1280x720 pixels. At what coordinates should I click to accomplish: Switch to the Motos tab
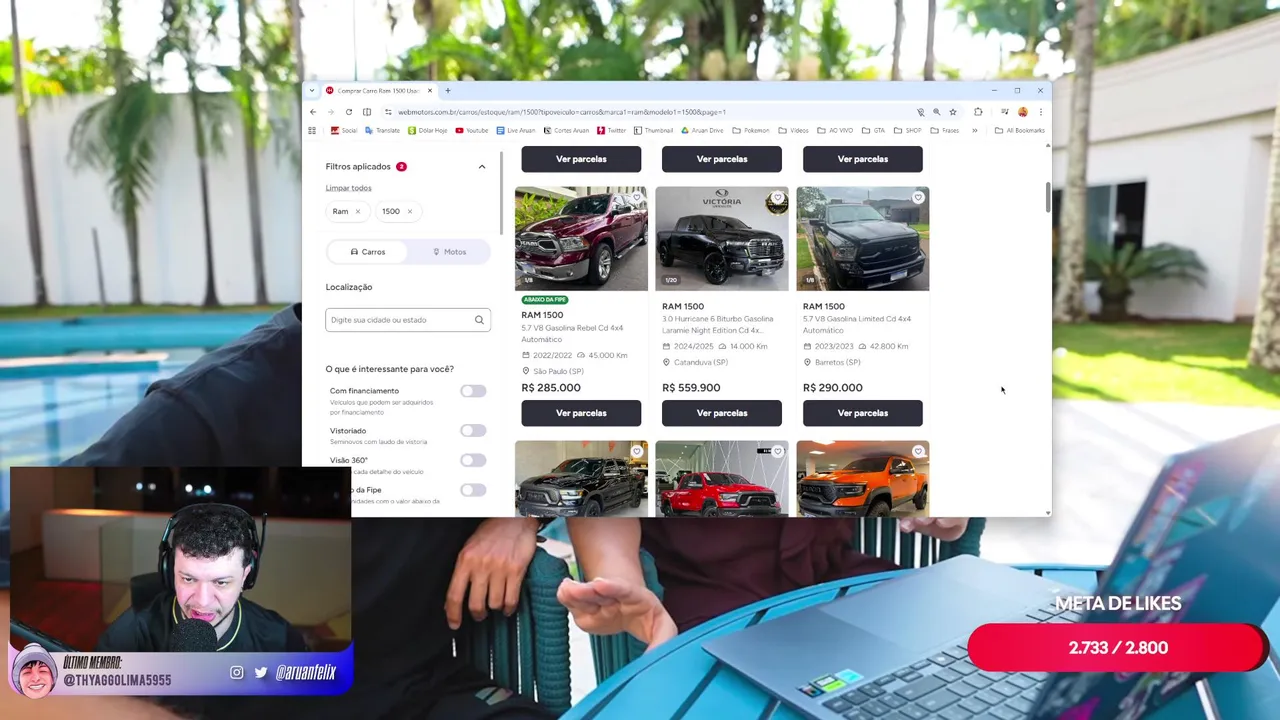tap(449, 252)
